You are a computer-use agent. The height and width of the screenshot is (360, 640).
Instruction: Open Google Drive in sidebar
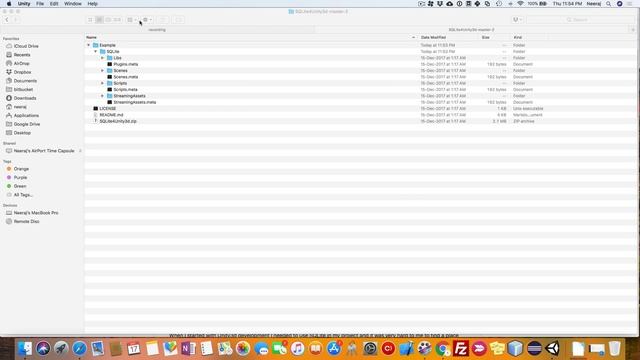click(x=27, y=124)
